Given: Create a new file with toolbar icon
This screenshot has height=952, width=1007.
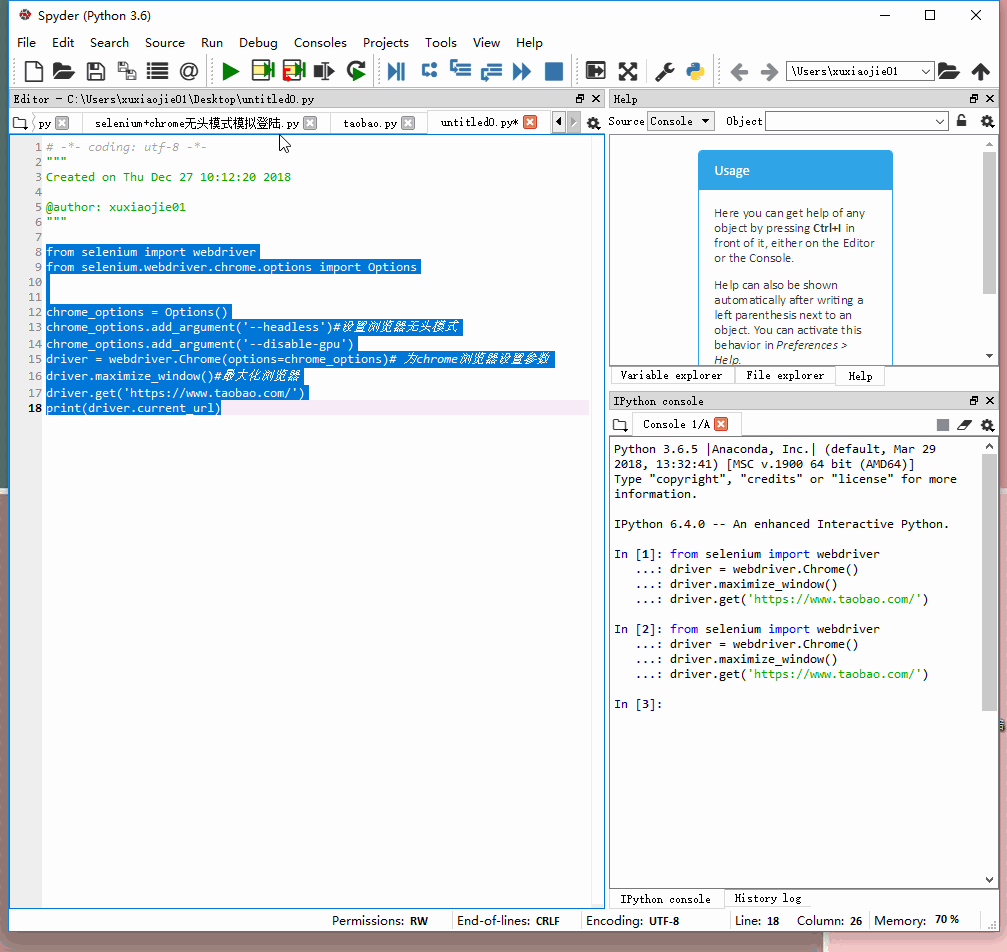Looking at the screenshot, I should [33, 71].
